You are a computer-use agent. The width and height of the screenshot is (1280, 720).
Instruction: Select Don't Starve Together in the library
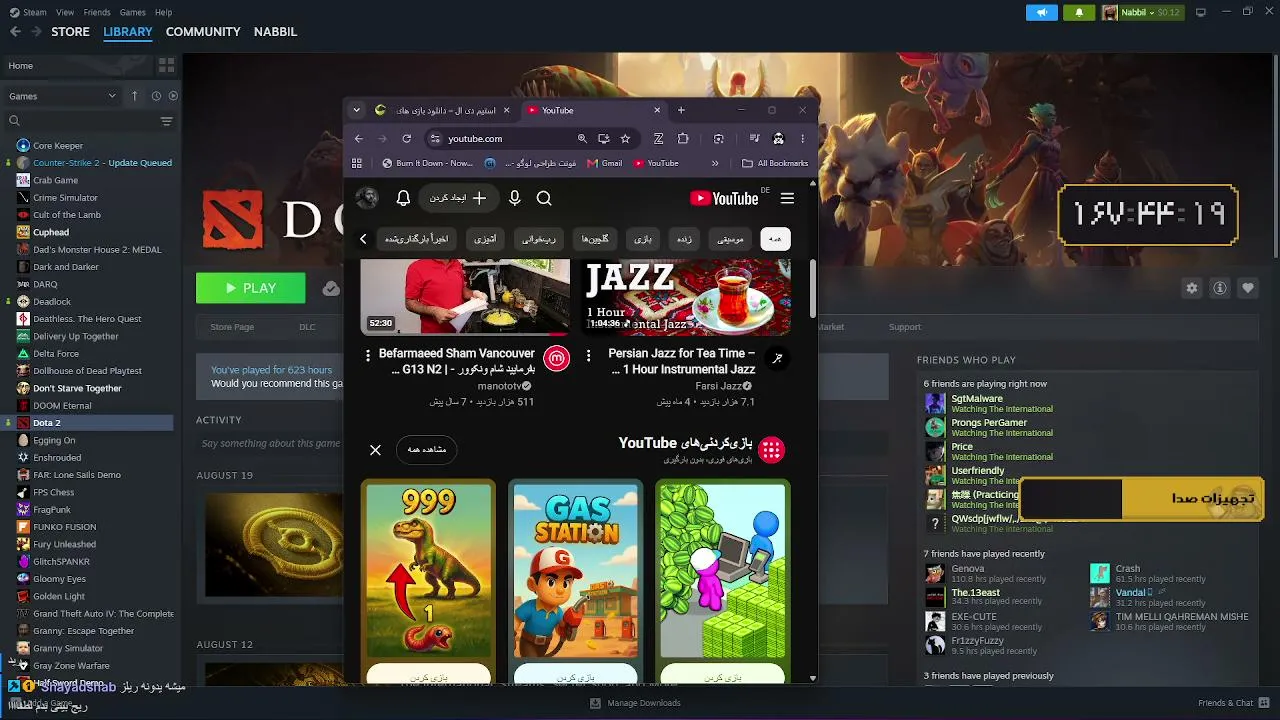(x=77, y=388)
